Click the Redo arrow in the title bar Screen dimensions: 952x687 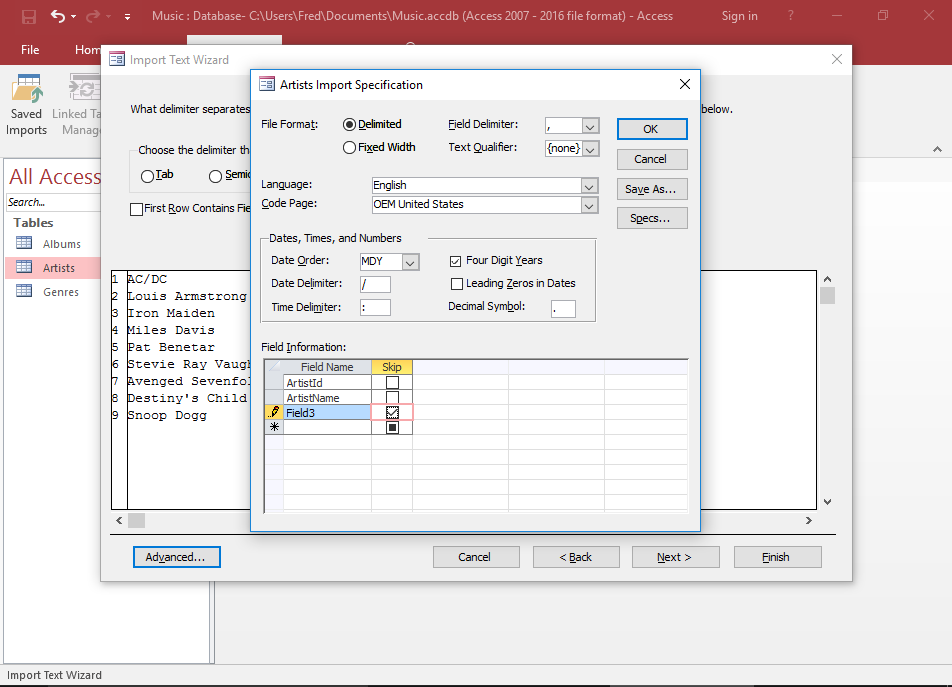point(93,16)
